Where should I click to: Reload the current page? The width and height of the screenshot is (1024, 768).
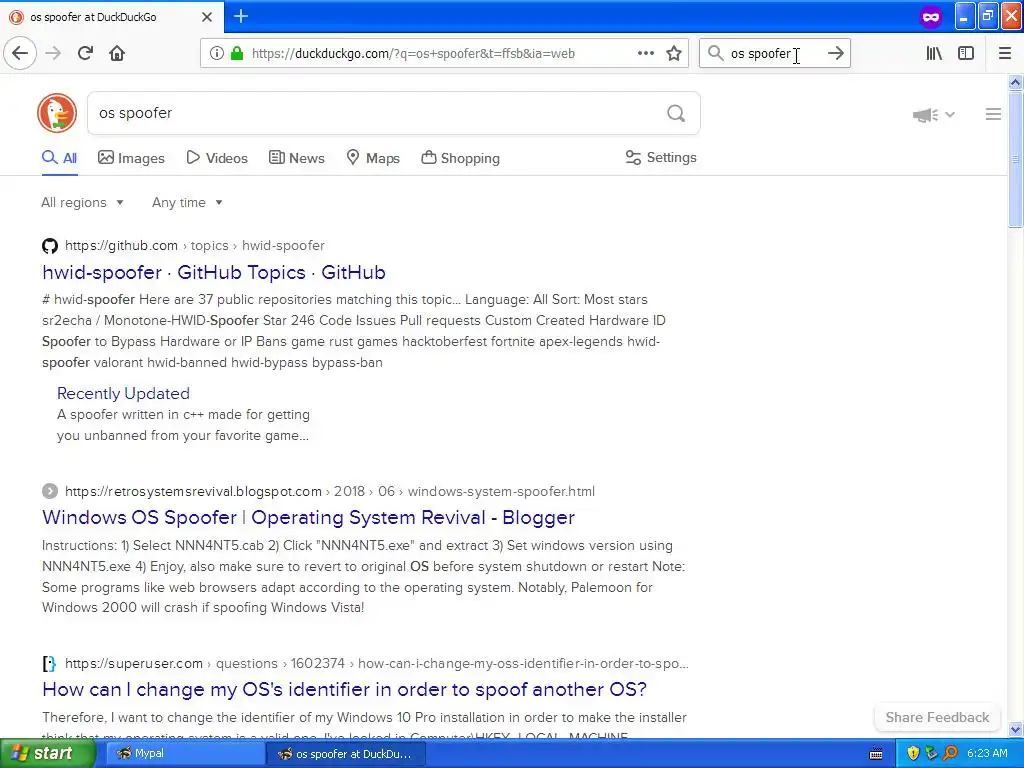(x=85, y=53)
